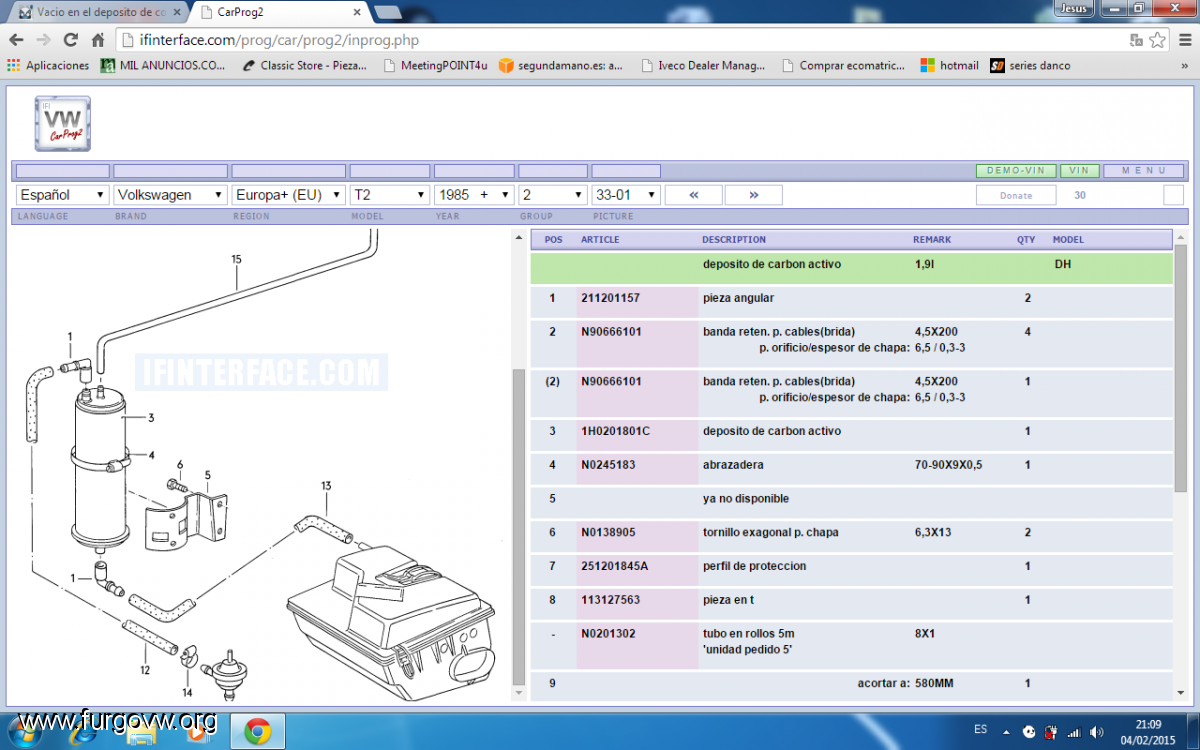Open Windows Explorer in the taskbar
The width and height of the screenshot is (1200, 750).
141,732
